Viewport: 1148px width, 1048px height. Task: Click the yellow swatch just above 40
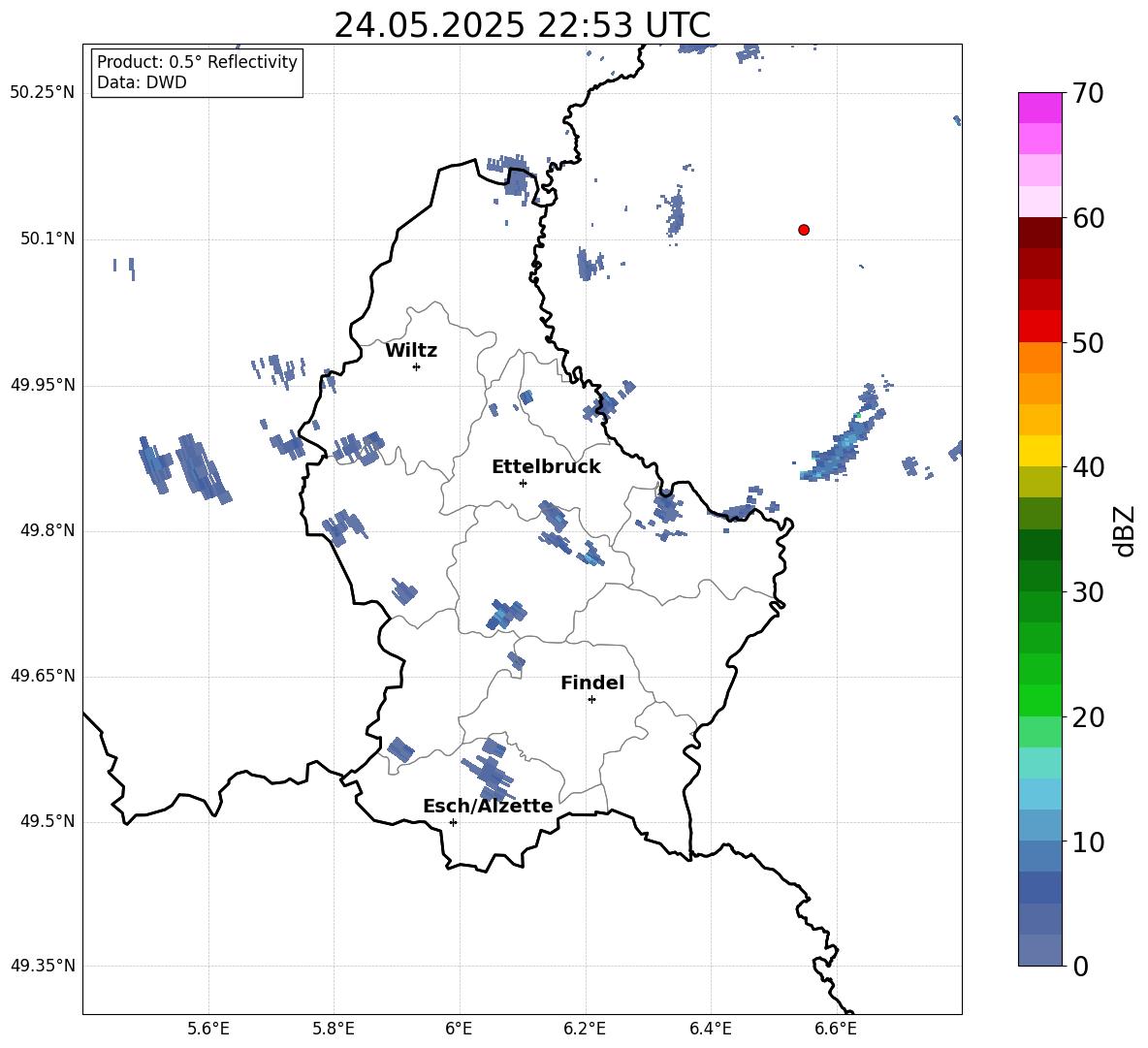1039,452
